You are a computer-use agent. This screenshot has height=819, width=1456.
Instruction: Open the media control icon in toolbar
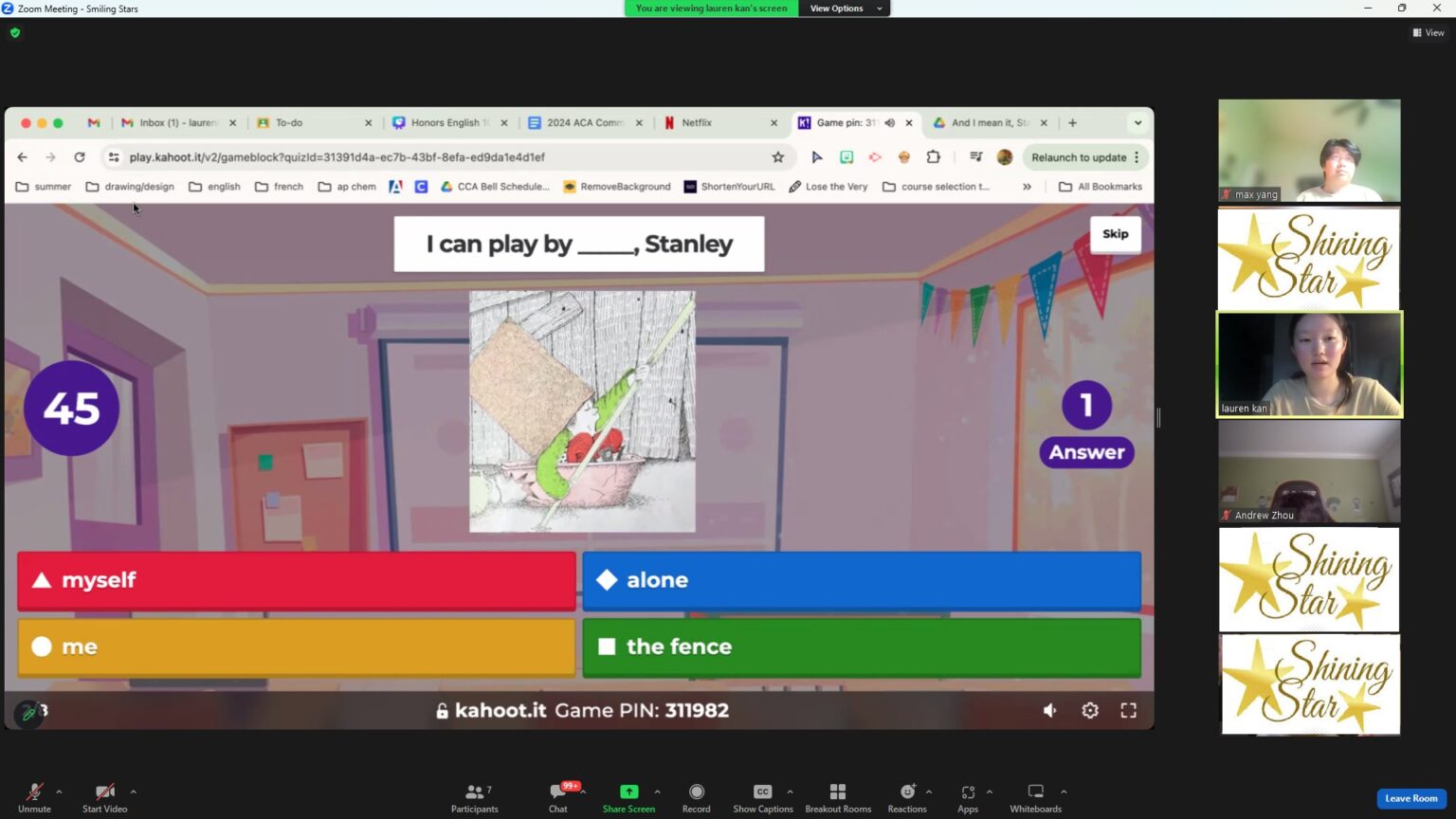coord(975,157)
